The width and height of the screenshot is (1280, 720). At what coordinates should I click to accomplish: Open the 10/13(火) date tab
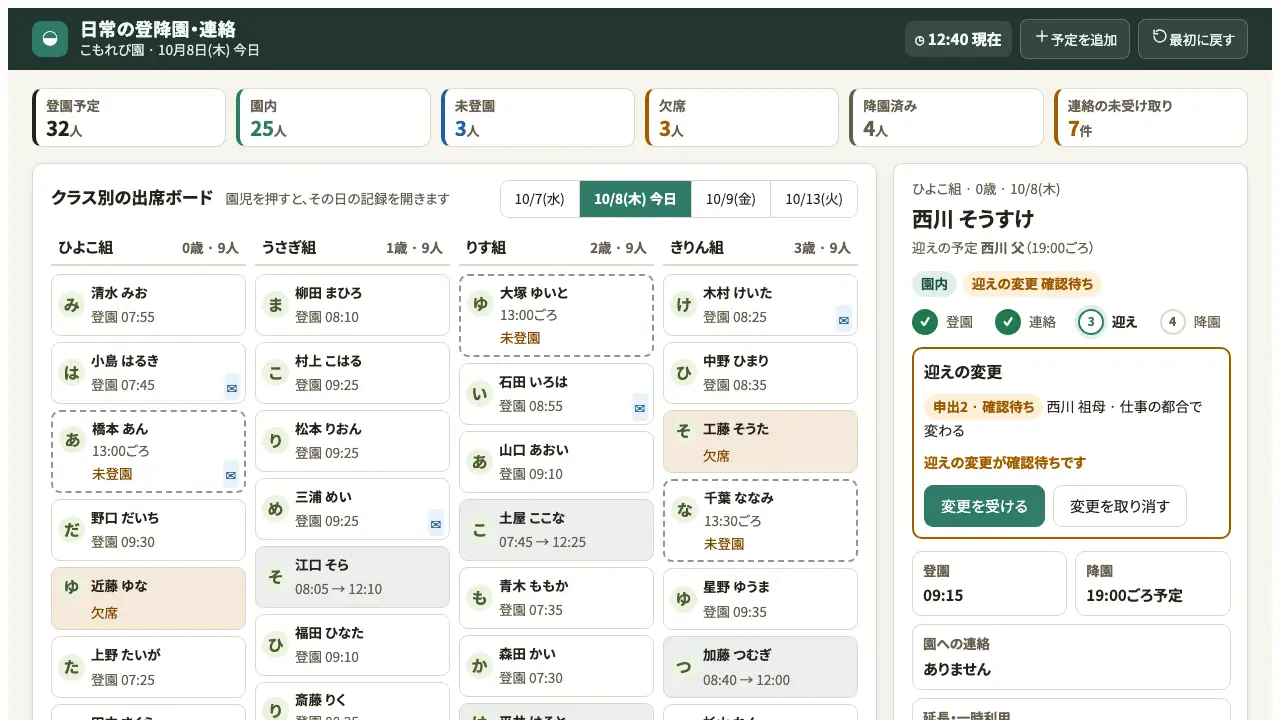click(x=814, y=199)
